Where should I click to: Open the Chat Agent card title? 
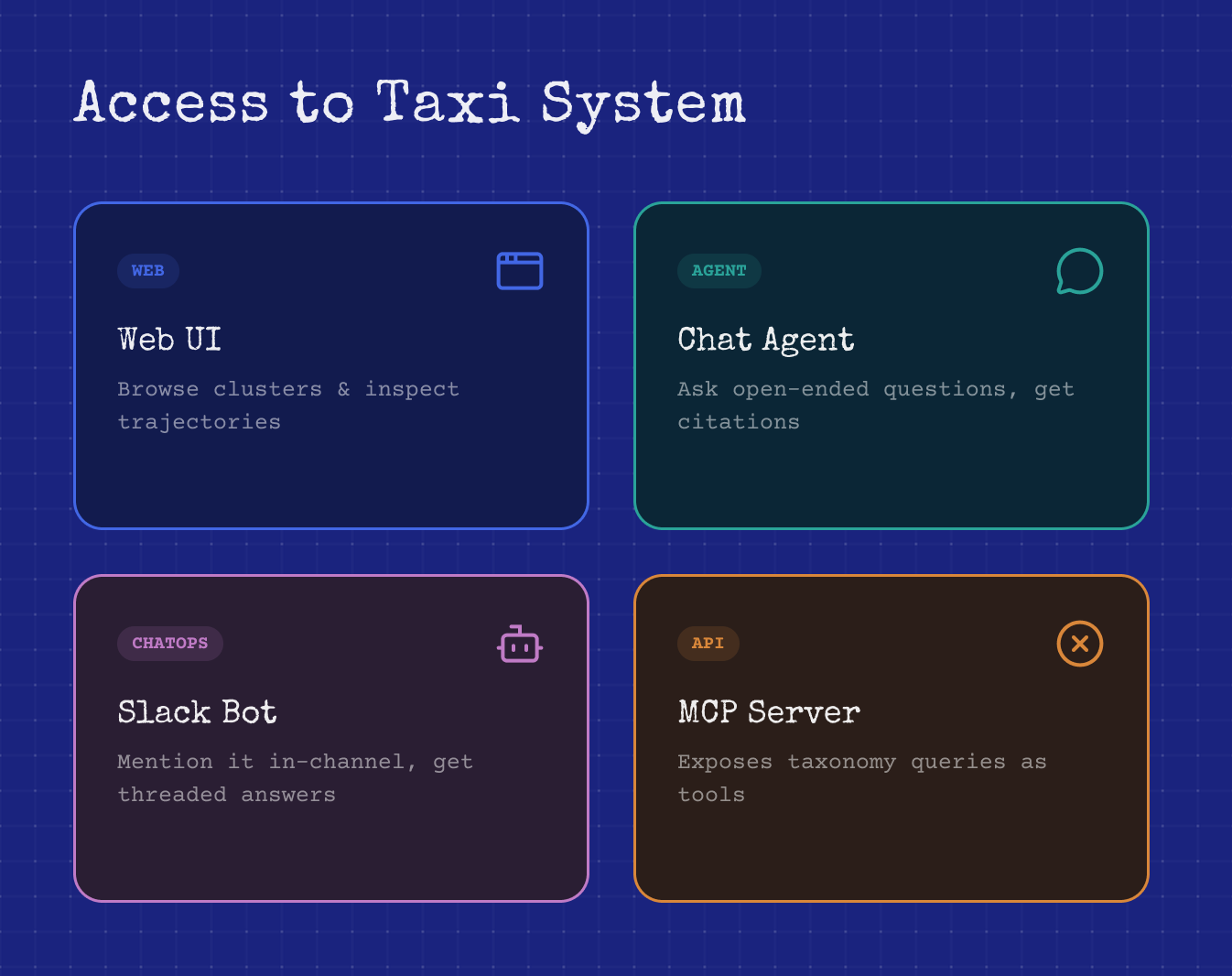pos(766,340)
